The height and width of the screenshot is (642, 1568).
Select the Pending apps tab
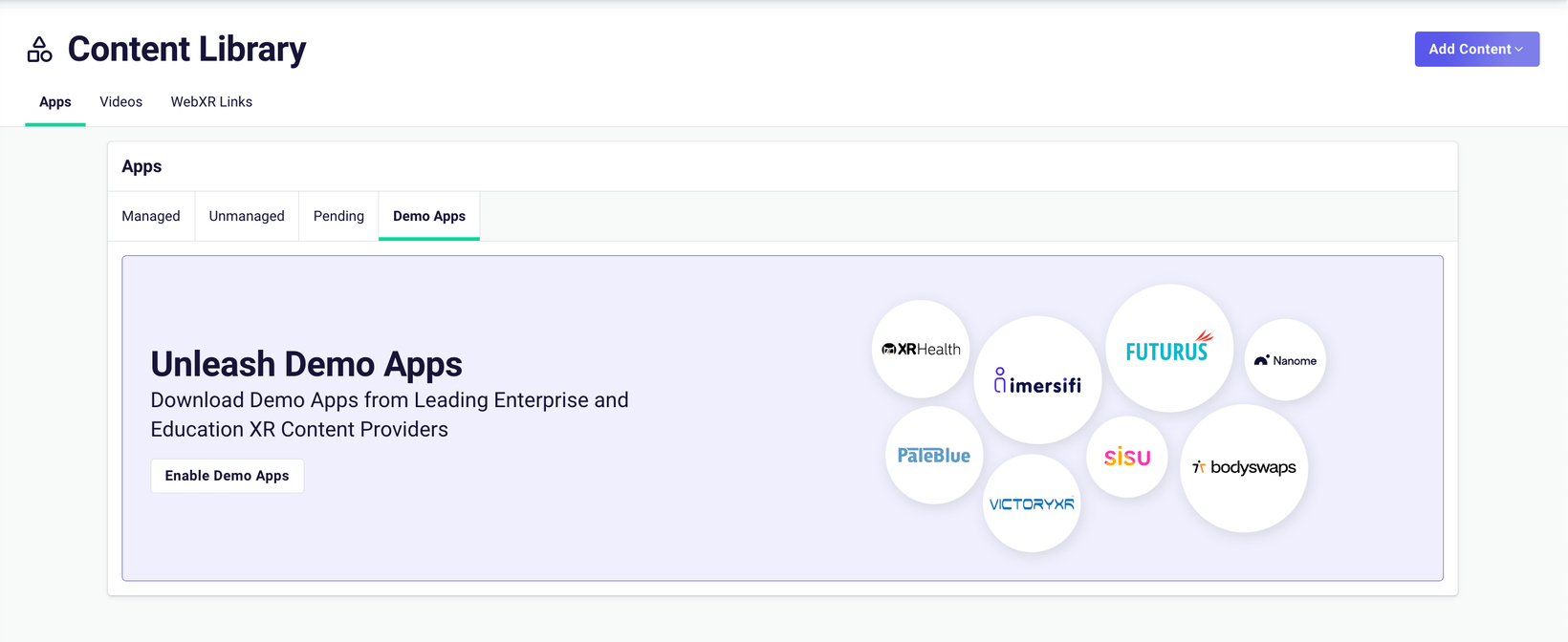tap(338, 216)
